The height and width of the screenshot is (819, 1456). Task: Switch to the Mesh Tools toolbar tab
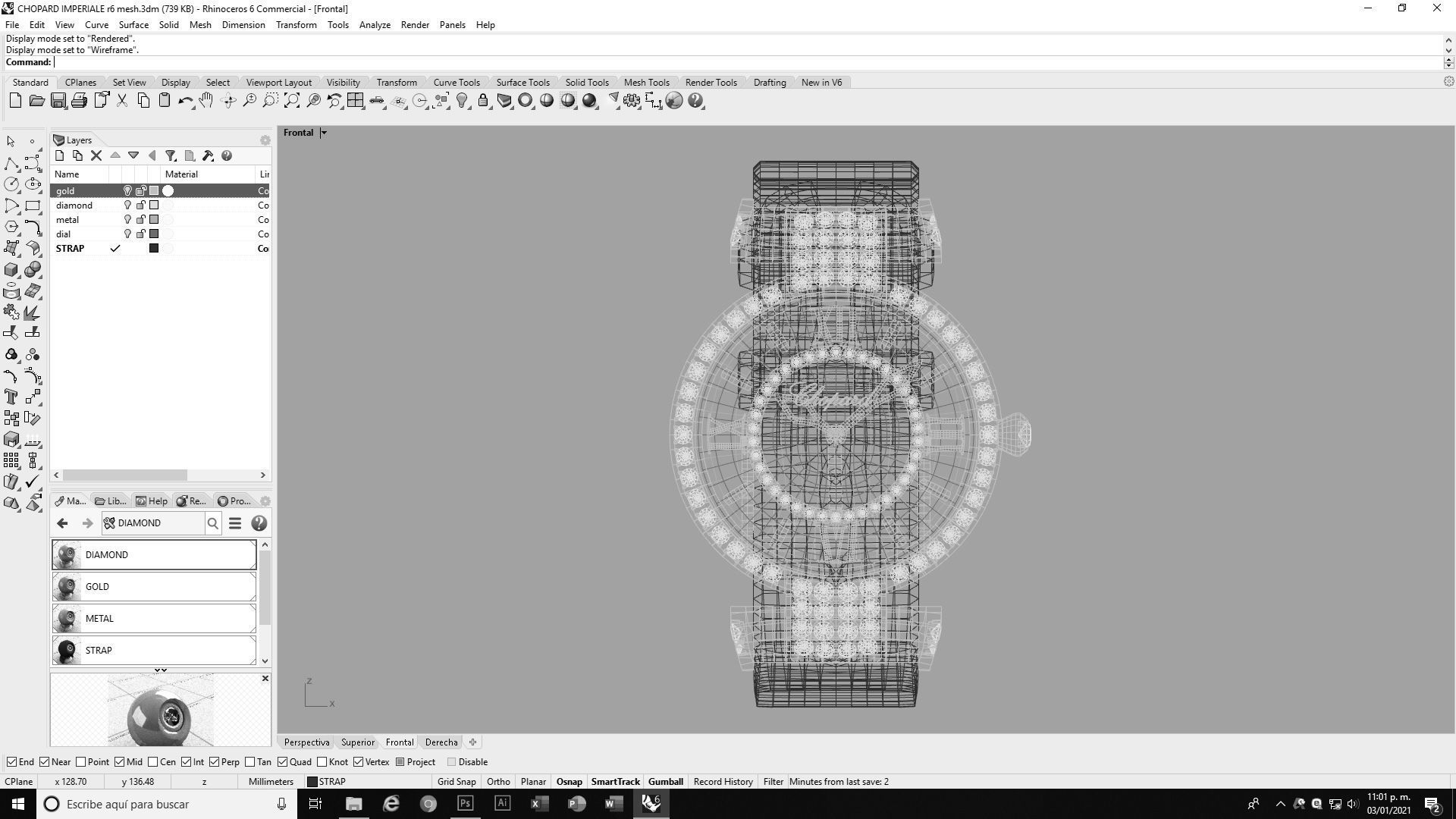tap(646, 83)
